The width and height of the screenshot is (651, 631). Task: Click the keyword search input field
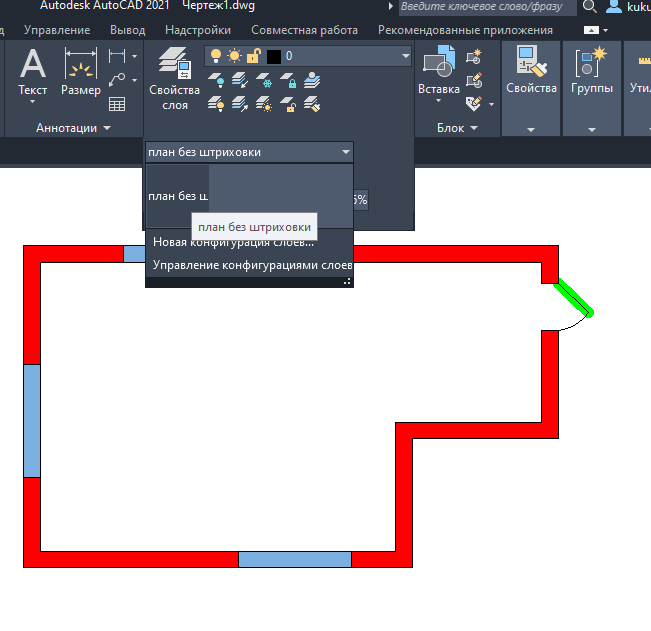487,7
